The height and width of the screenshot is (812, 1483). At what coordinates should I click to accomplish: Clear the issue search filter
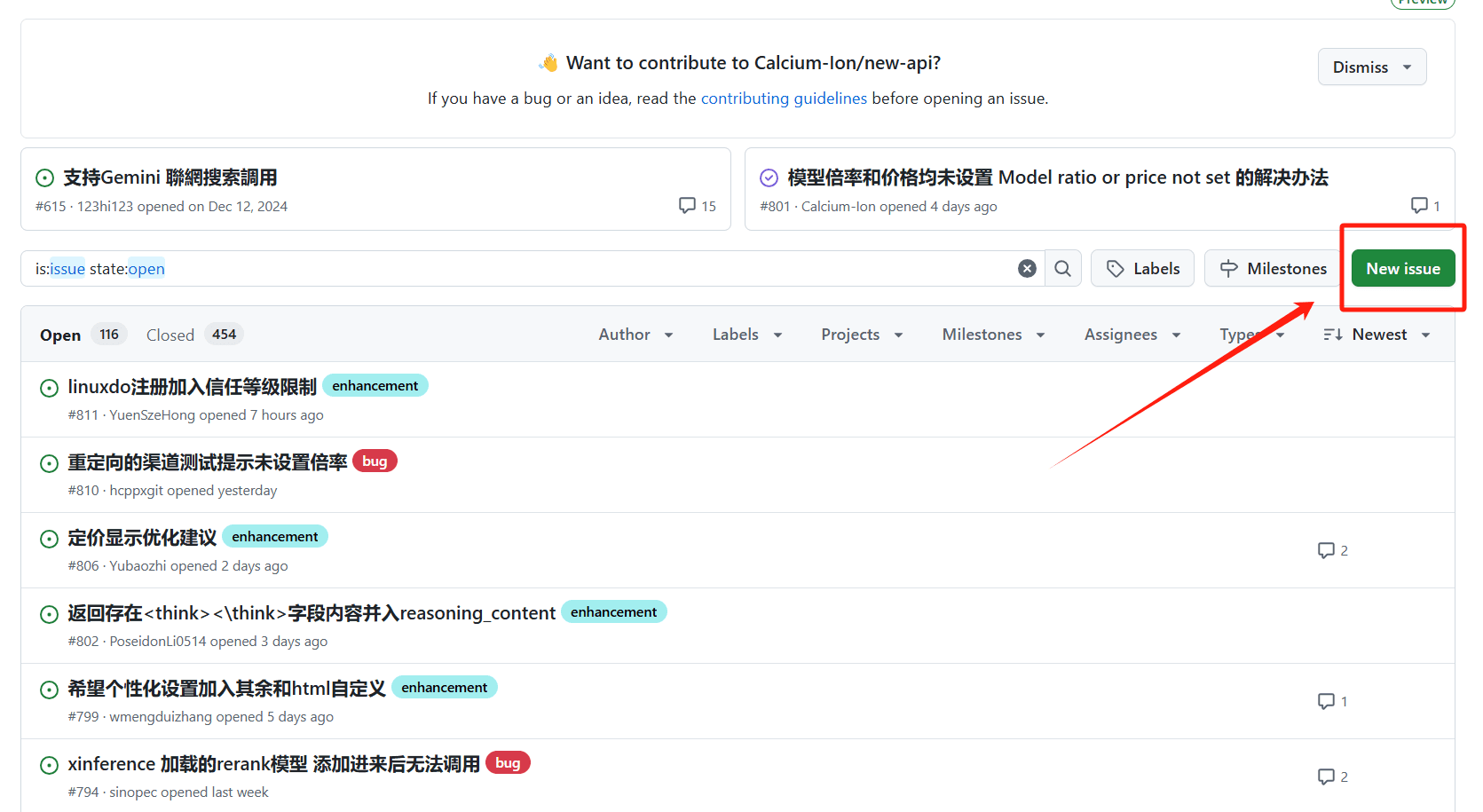pyautogui.click(x=1027, y=269)
